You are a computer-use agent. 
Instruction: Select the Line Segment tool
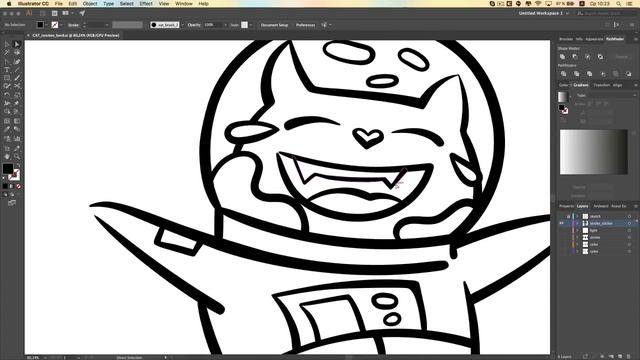tap(17, 70)
